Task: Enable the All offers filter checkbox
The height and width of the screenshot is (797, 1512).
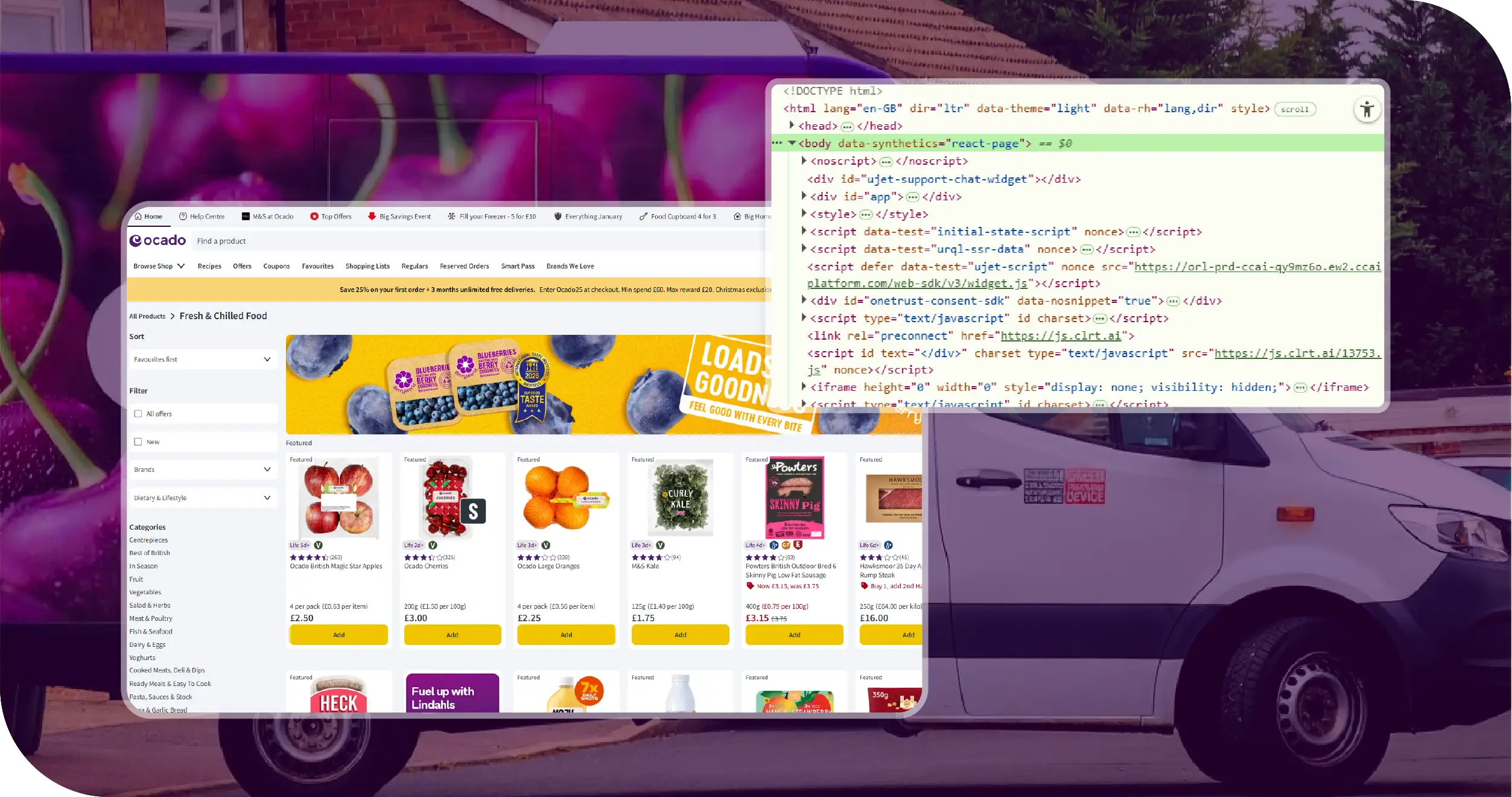Action: tap(138, 413)
